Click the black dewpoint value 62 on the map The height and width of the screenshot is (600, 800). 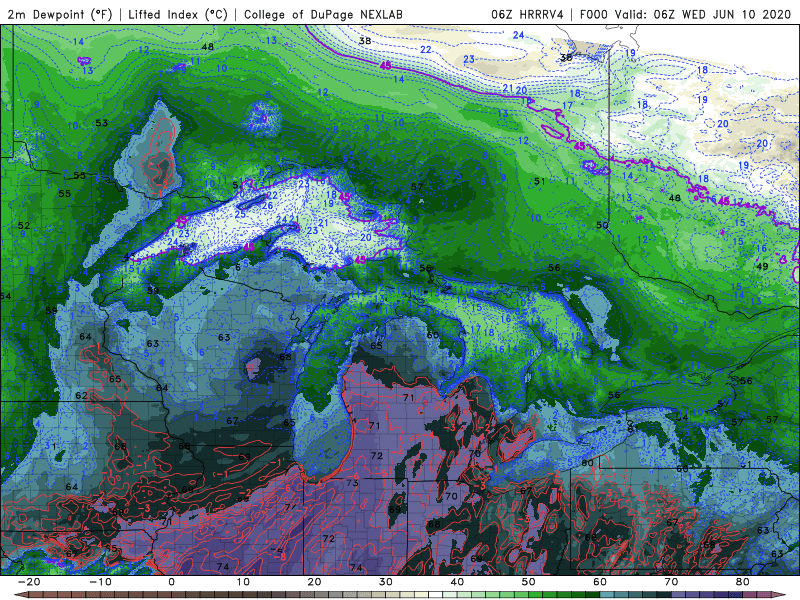[81, 395]
